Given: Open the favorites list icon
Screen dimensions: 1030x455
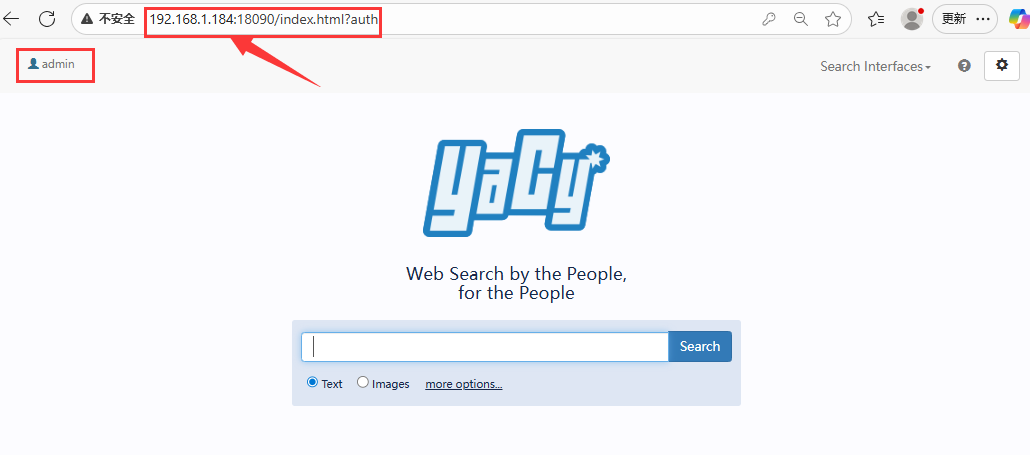Looking at the screenshot, I should coord(876,19).
